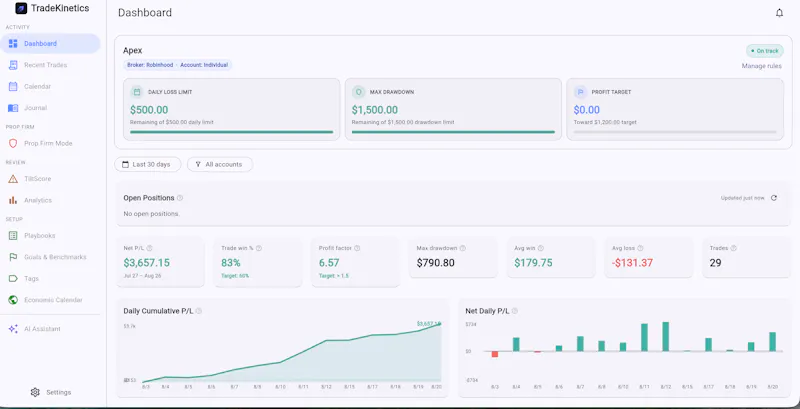Open notifications via the bell icon
Image resolution: width=800 pixels, height=409 pixels.
[x=779, y=13]
